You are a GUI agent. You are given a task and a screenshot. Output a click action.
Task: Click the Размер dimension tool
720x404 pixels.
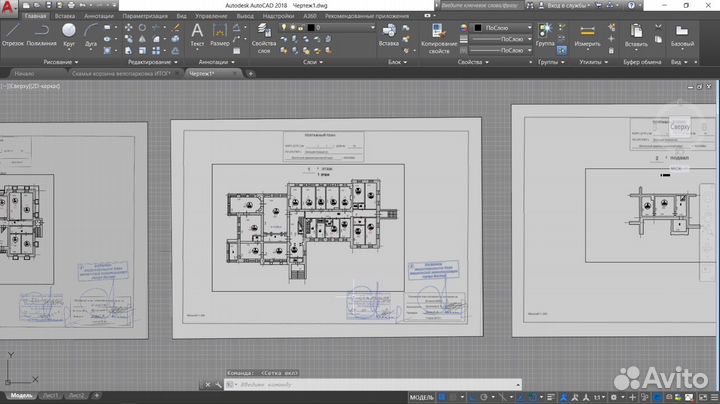click(220, 34)
